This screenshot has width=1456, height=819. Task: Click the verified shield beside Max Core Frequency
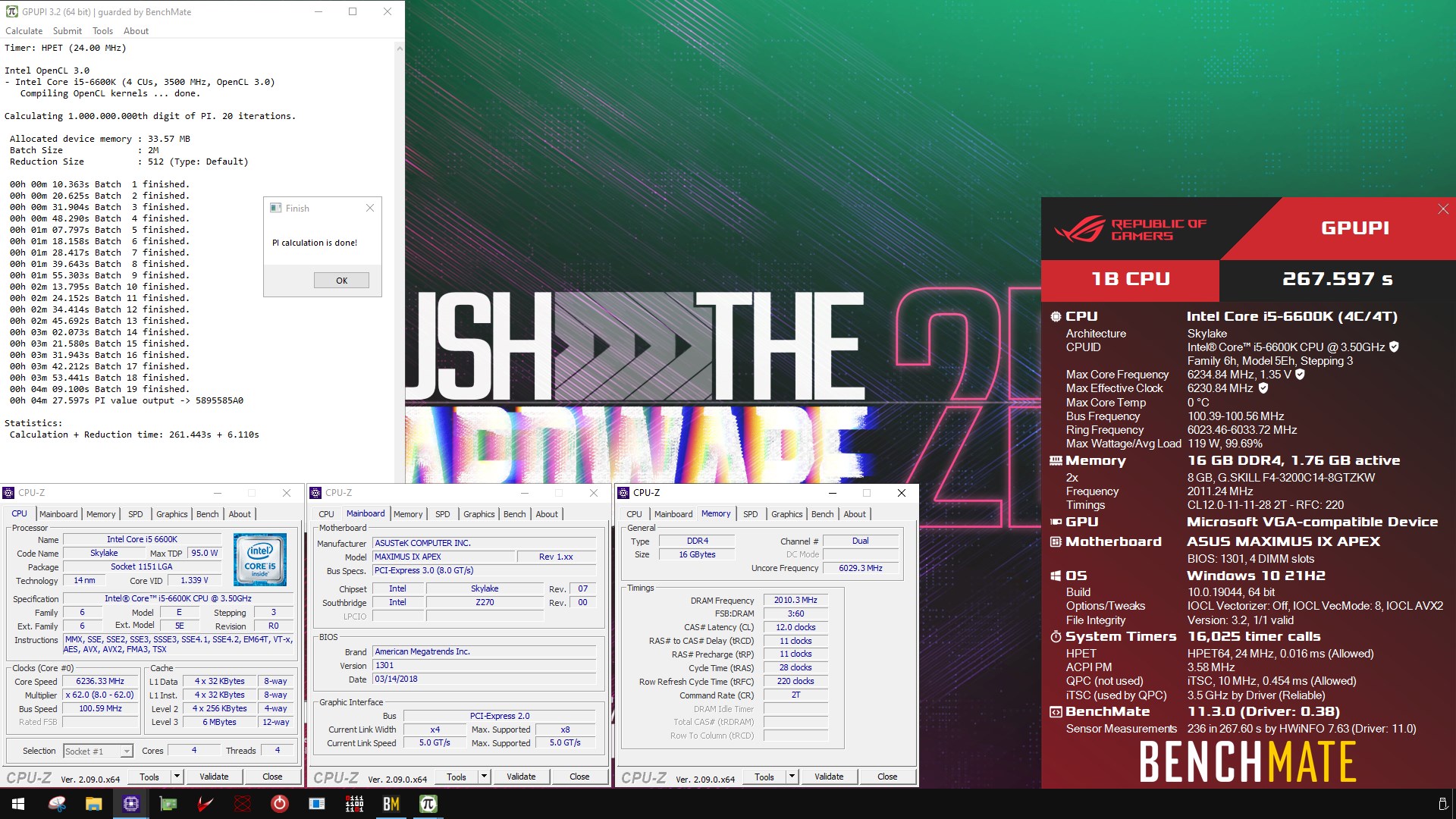coord(1300,374)
